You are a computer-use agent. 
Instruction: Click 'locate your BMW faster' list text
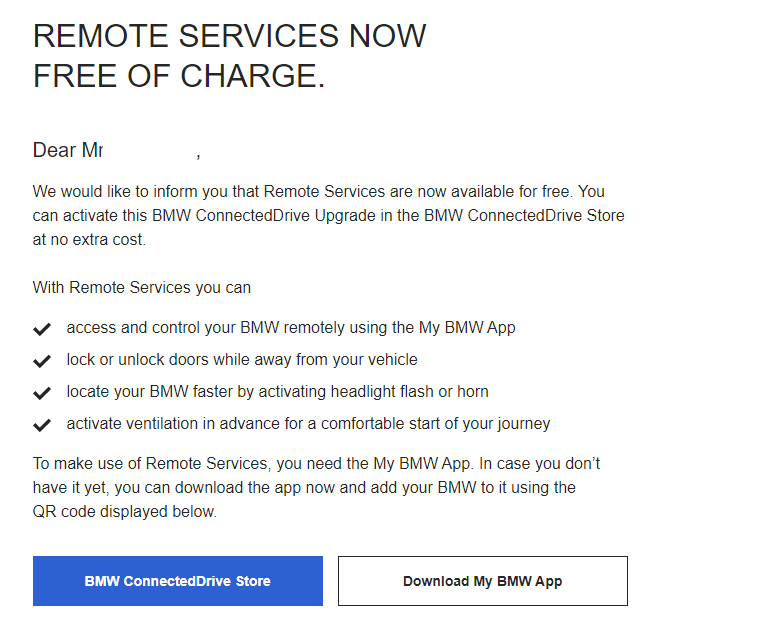point(278,391)
